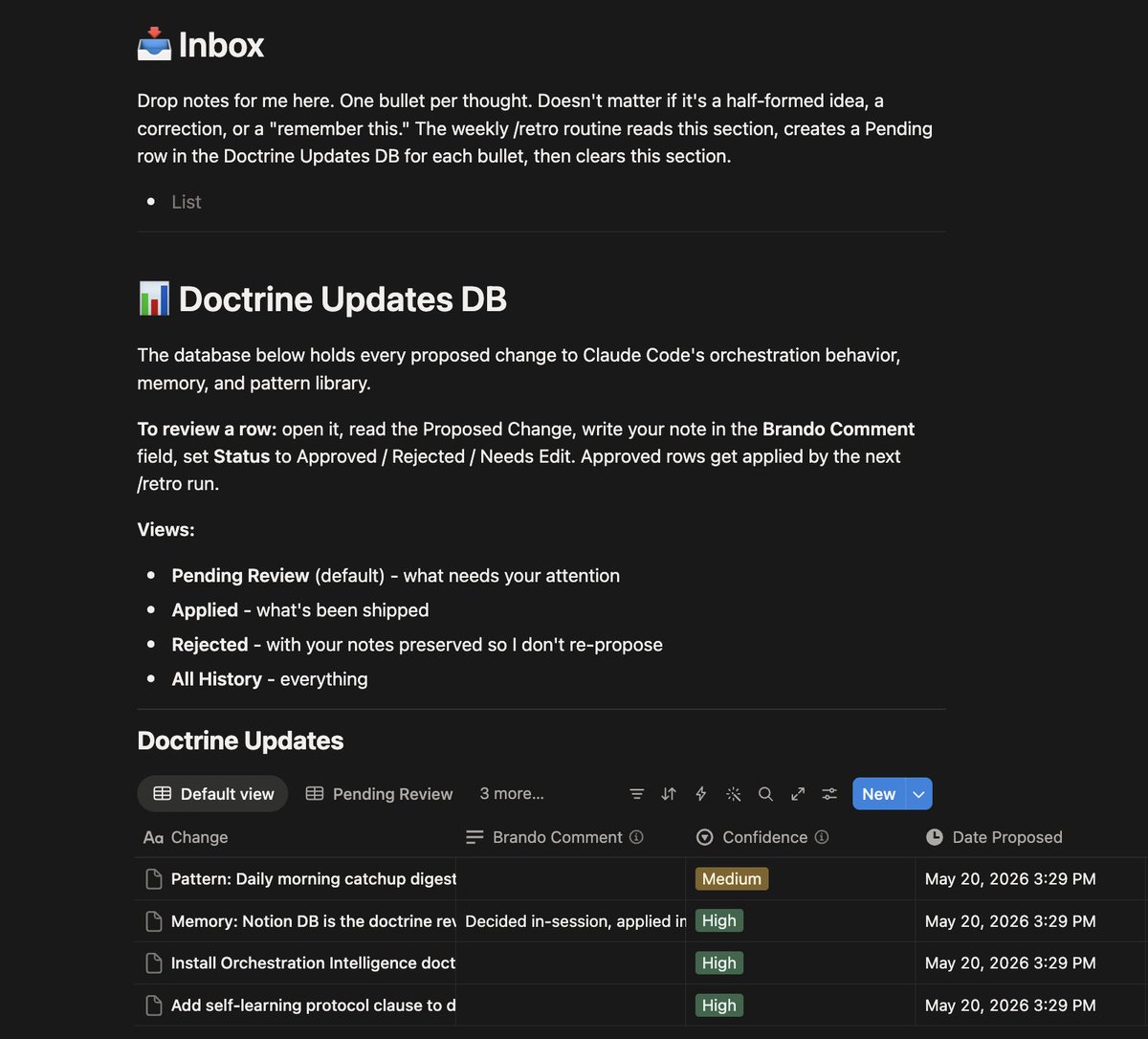Open the 'Pattern: Daily morning catchup digest' row
The width and height of the screenshot is (1148, 1039).
(x=313, y=879)
